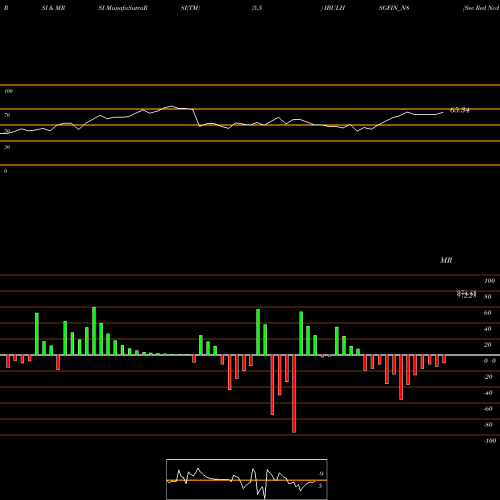Click the 80 label on MR axis

(x=488, y=297)
